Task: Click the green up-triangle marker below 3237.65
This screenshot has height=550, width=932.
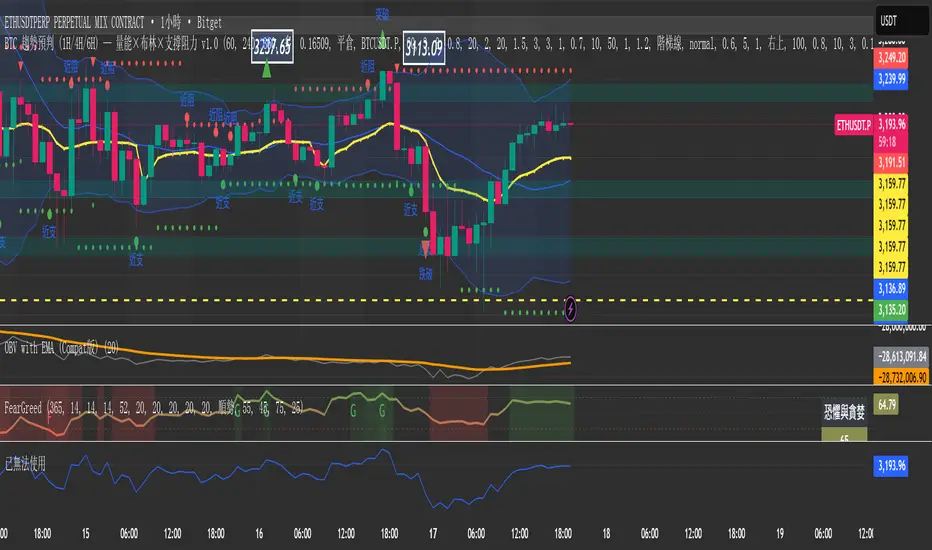Action: coord(267,70)
